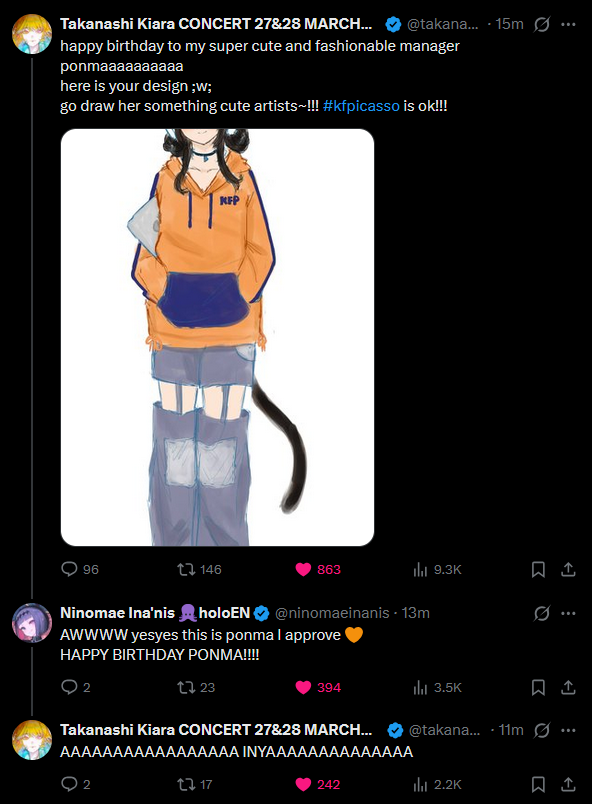This screenshot has width=592, height=804.
Task: Open the orange hoodie character drawing
Action: (217, 337)
